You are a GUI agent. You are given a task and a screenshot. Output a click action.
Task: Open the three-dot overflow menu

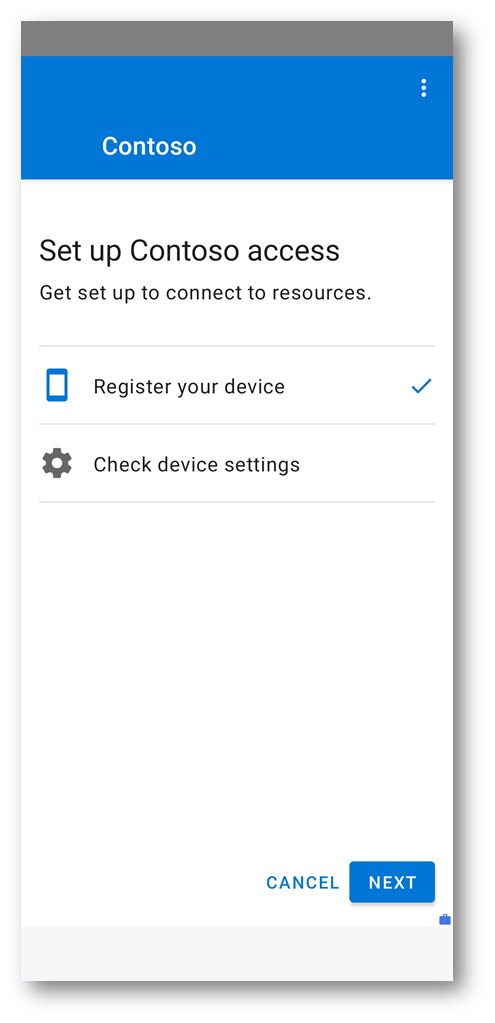pyautogui.click(x=423, y=87)
